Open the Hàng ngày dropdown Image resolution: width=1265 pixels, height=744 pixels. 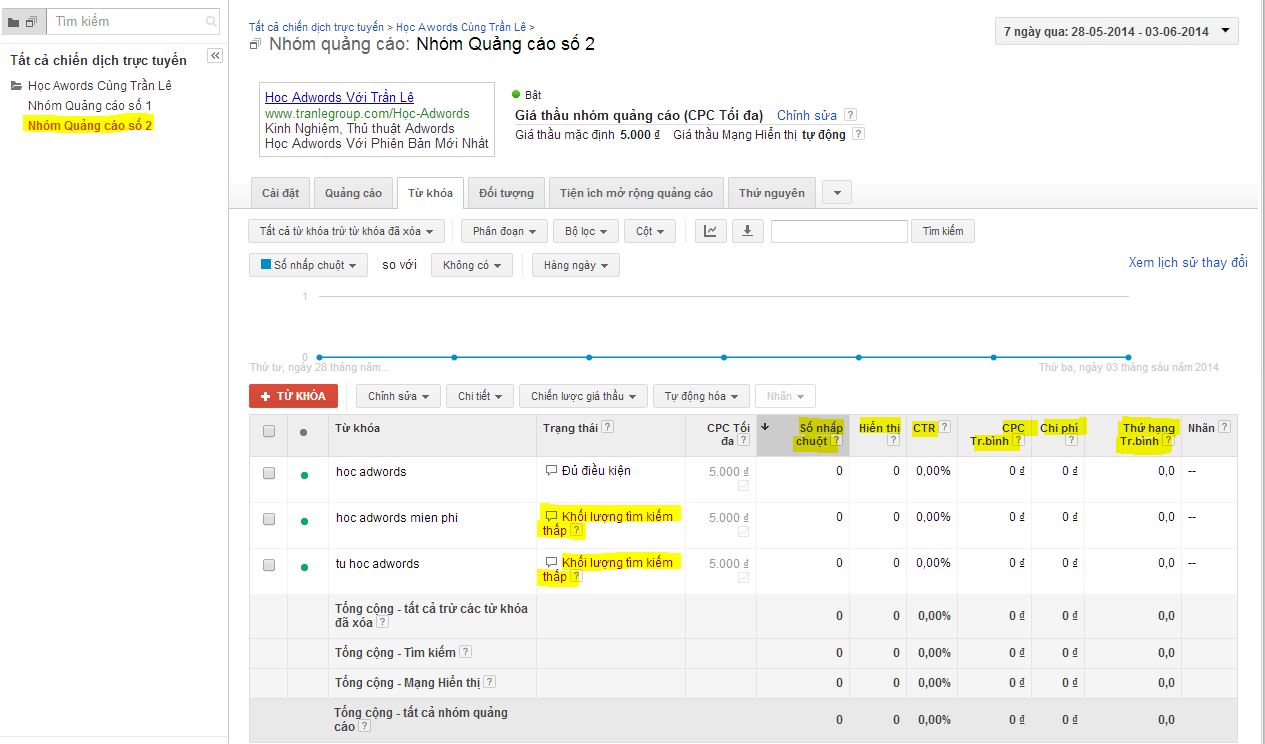tap(576, 265)
